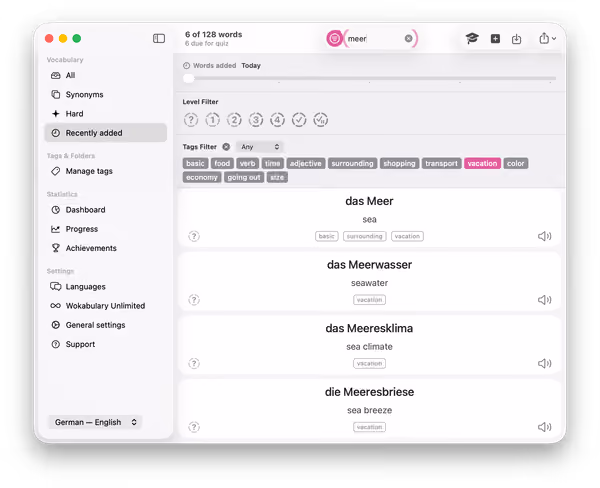Viewport: 600px width, 488px height.
Task: Click the vacation tag on das Meer card
Action: [x=408, y=236]
